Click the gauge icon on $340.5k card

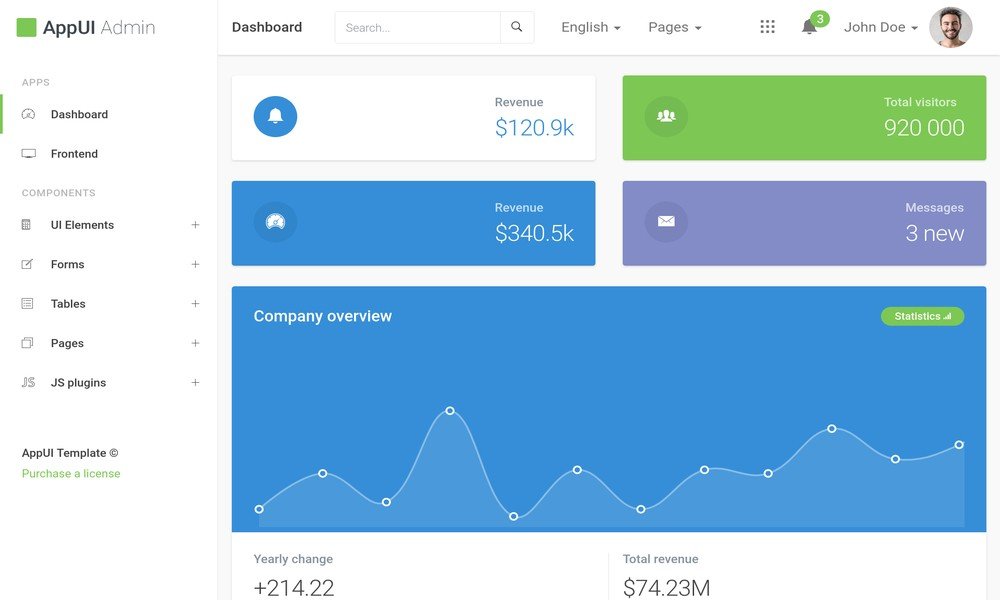(275, 222)
